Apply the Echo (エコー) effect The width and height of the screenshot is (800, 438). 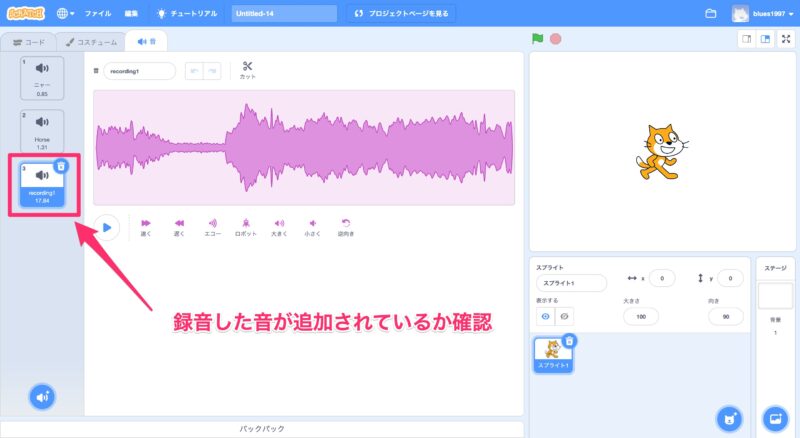212,226
